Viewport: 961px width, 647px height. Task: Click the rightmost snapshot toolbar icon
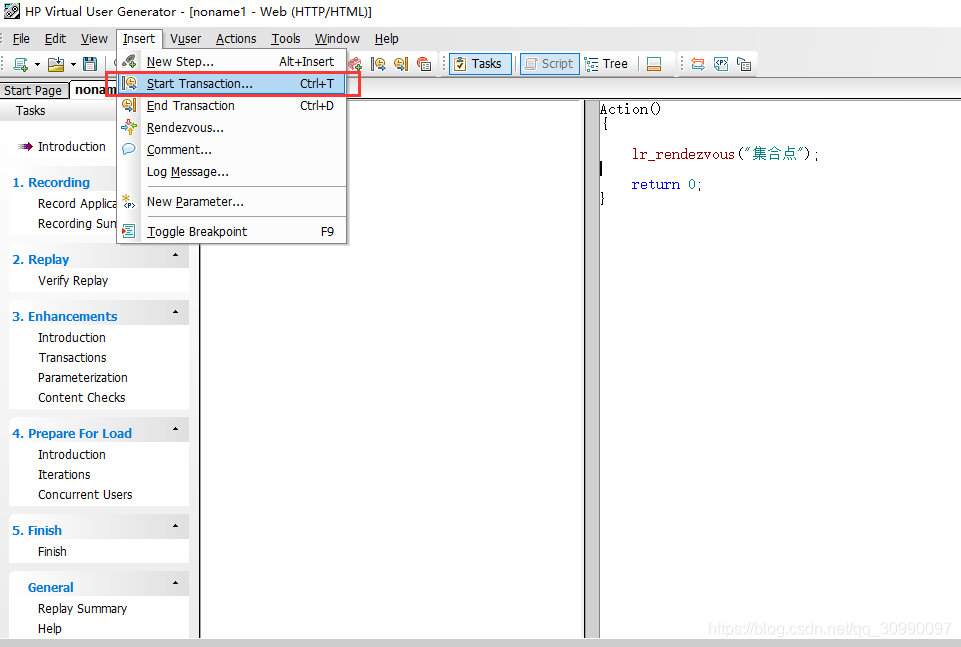point(744,64)
